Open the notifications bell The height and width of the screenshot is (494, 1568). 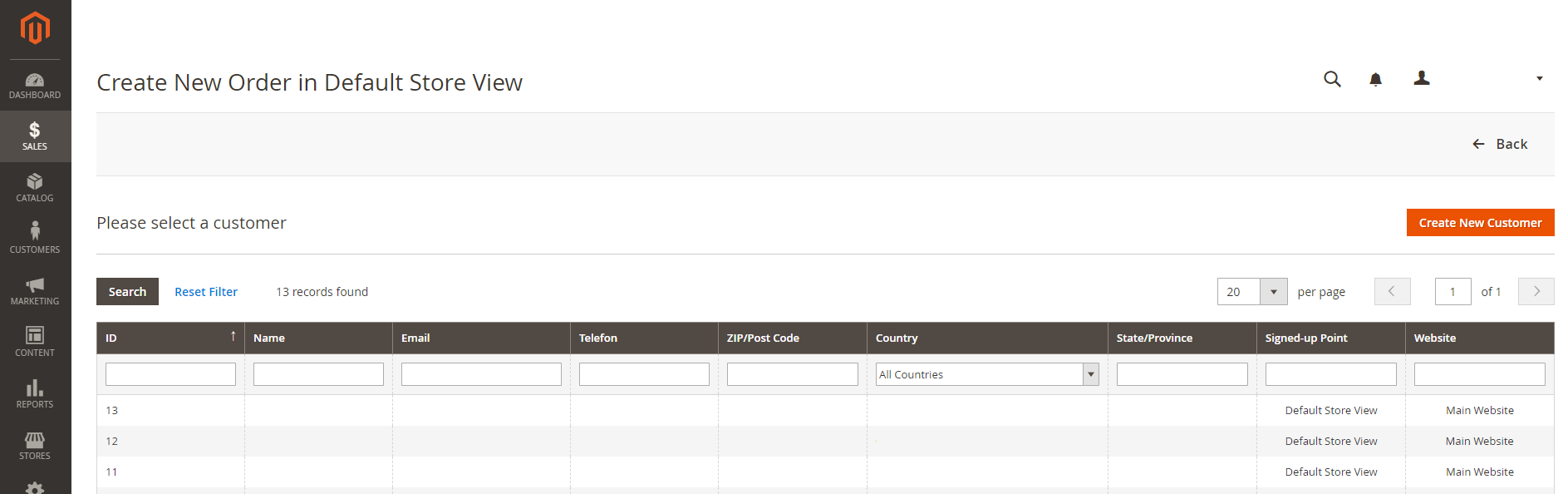click(1375, 80)
